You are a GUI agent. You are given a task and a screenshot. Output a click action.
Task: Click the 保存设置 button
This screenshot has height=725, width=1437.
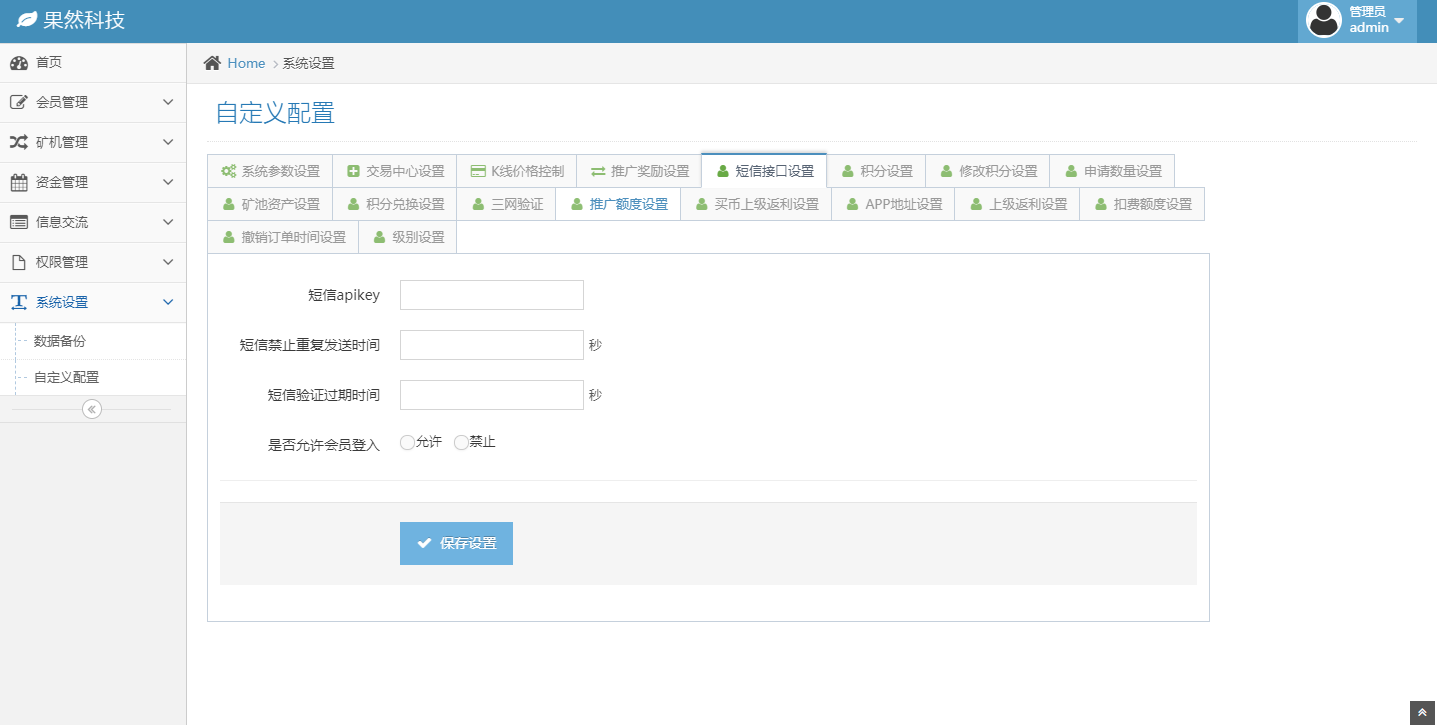[456, 543]
